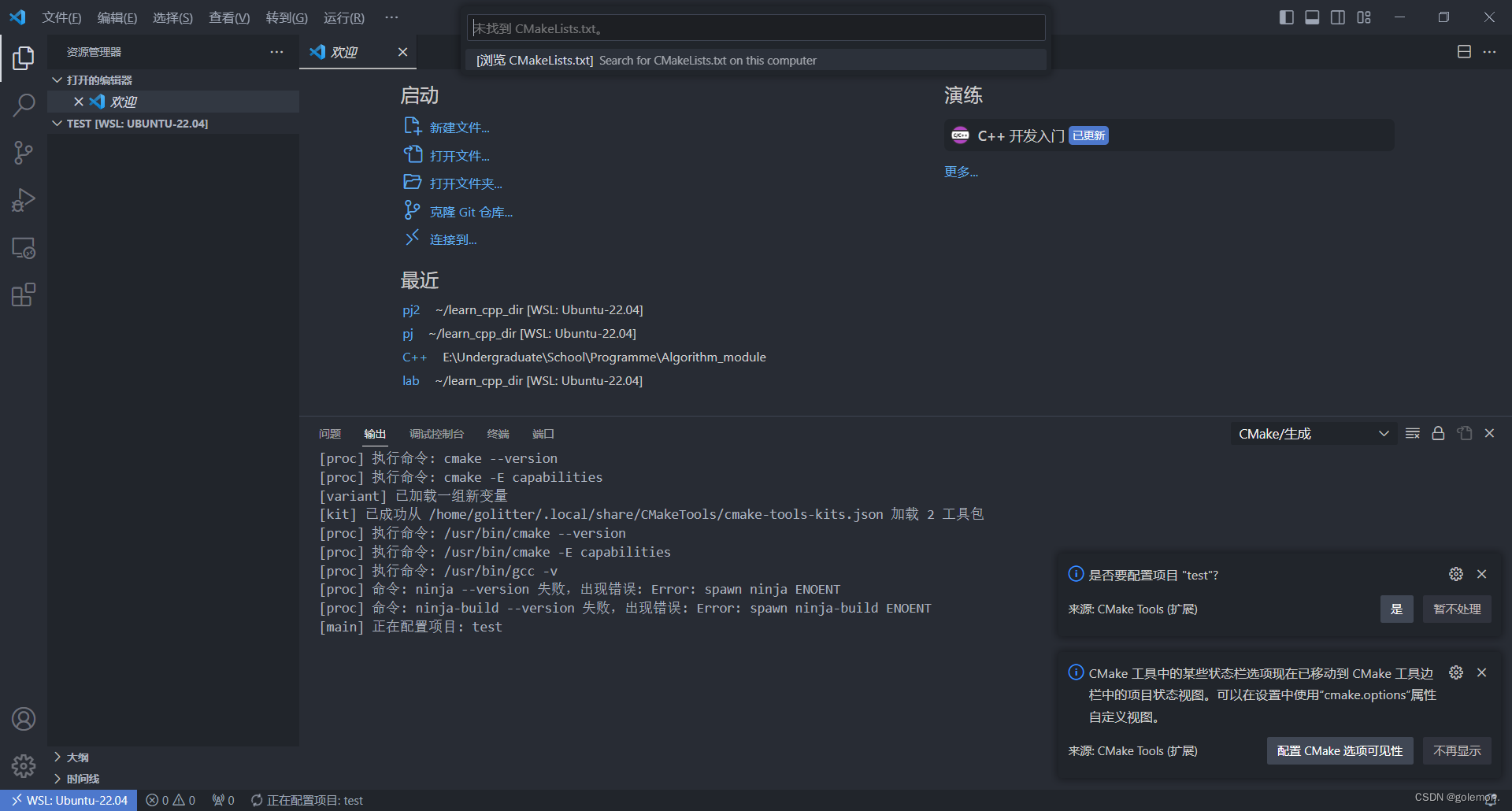This screenshot has width=1512, height=811.
Task: Open recent project lab
Action: [x=411, y=381]
